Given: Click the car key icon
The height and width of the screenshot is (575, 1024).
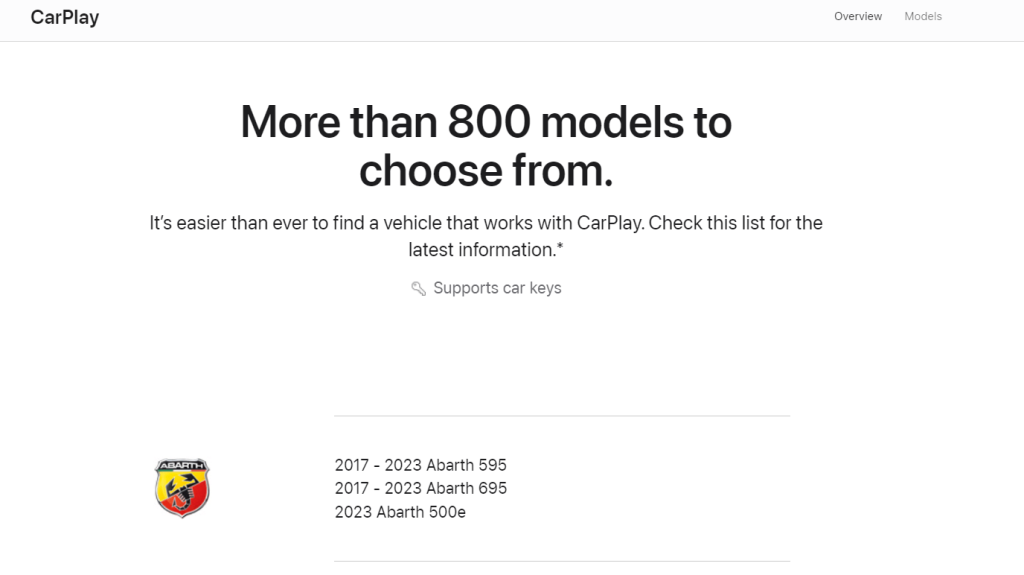Looking at the screenshot, I should (x=419, y=289).
